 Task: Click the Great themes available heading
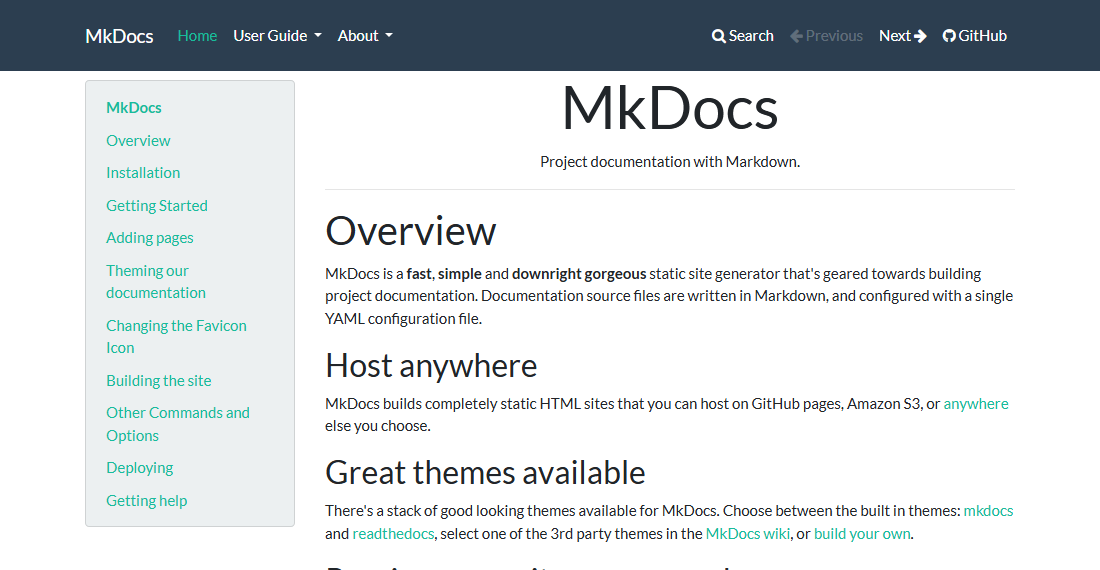click(x=485, y=473)
